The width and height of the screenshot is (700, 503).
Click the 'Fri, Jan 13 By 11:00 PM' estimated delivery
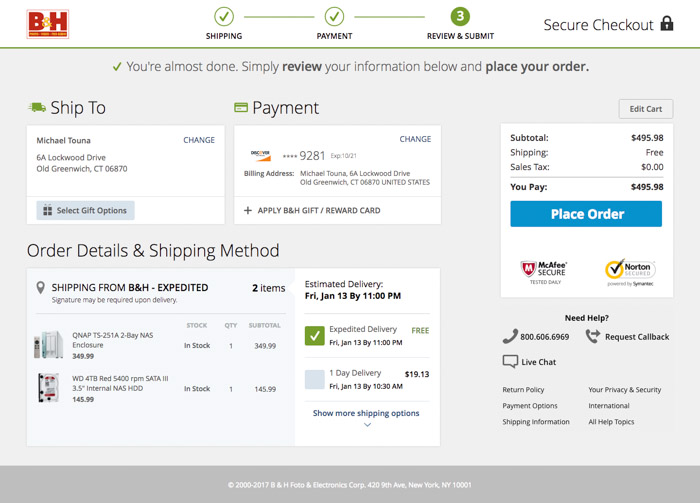(x=353, y=296)
